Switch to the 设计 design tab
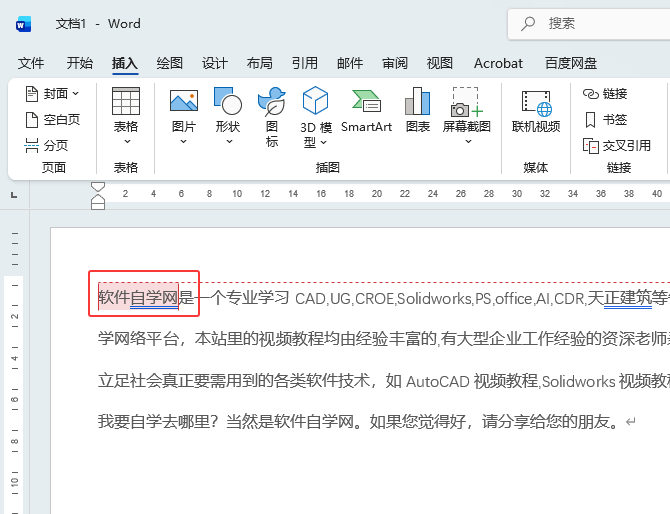The height and width of the screenshot is (514, 670). [215, 63]
